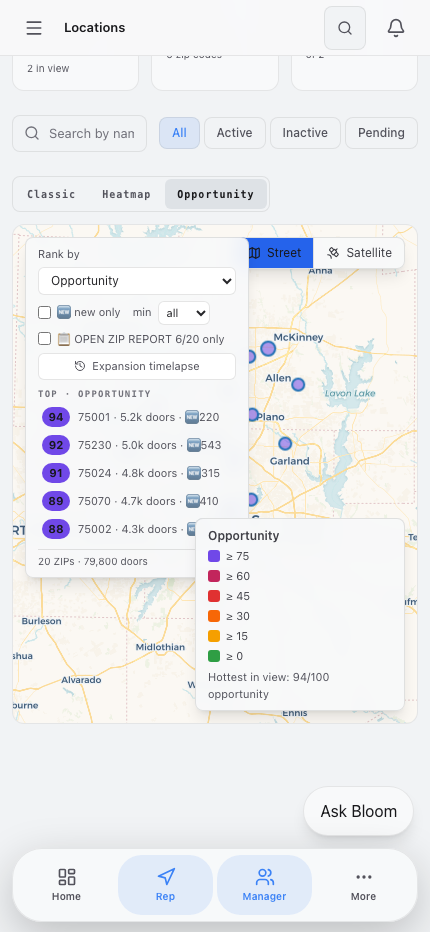Open the Rank by Opportunity dropdown
The width and height of the screenshot is (430, 932).
click(x=137, y=281)
